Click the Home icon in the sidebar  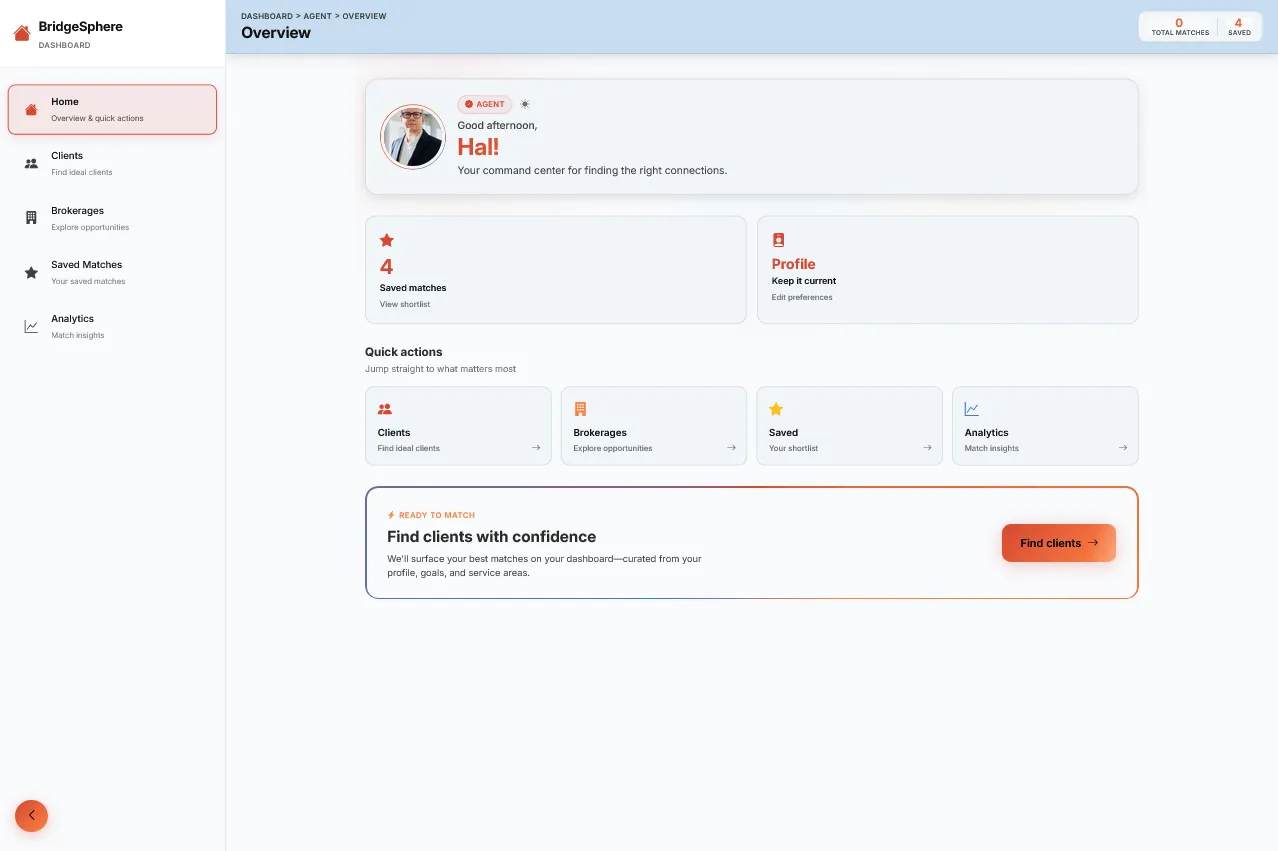(x=31, y=109)
